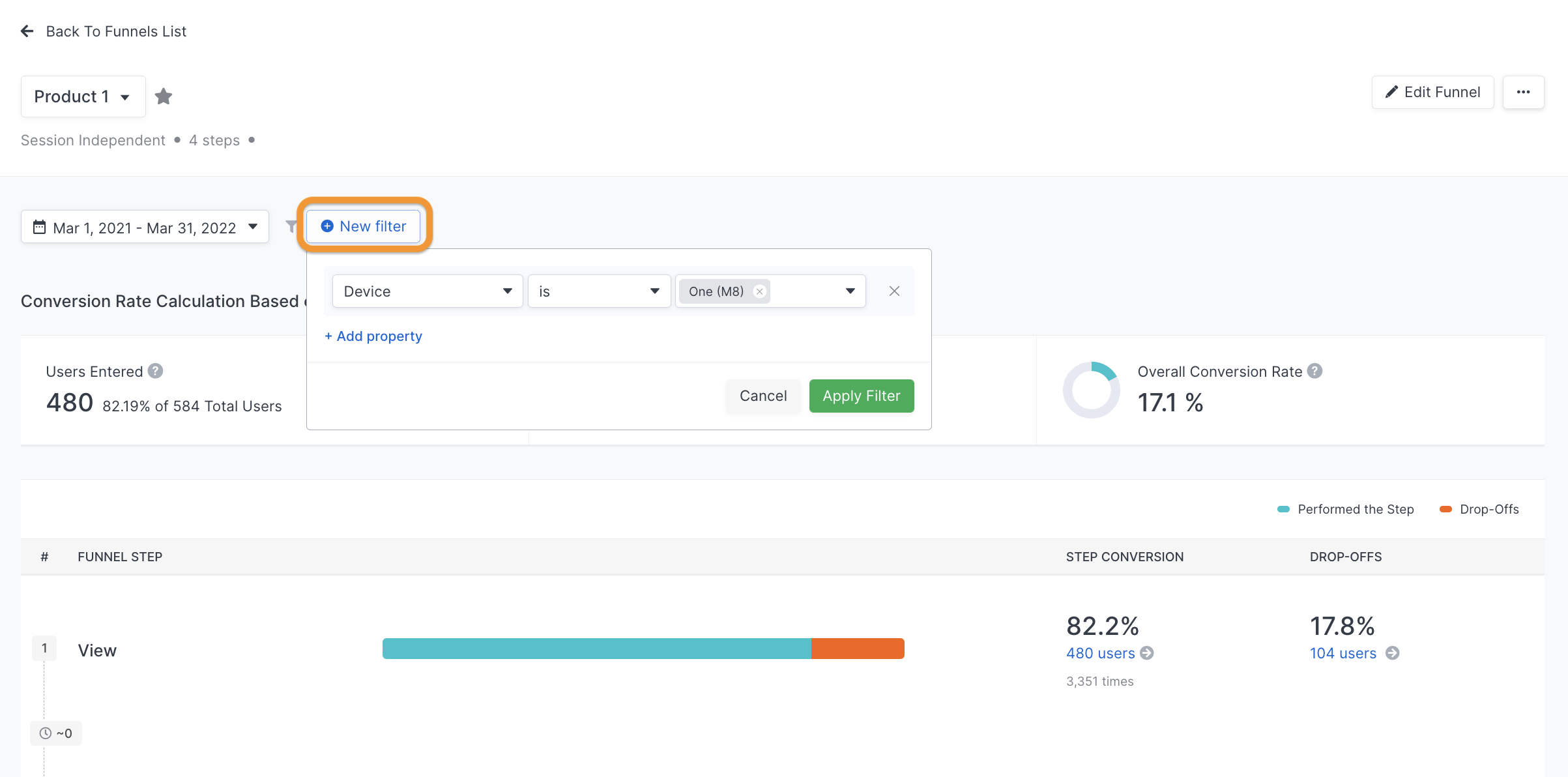Viewport: 1568px width, 777px height.
Task: Click the '4 steps' label
Action: (x=214, y=140)
